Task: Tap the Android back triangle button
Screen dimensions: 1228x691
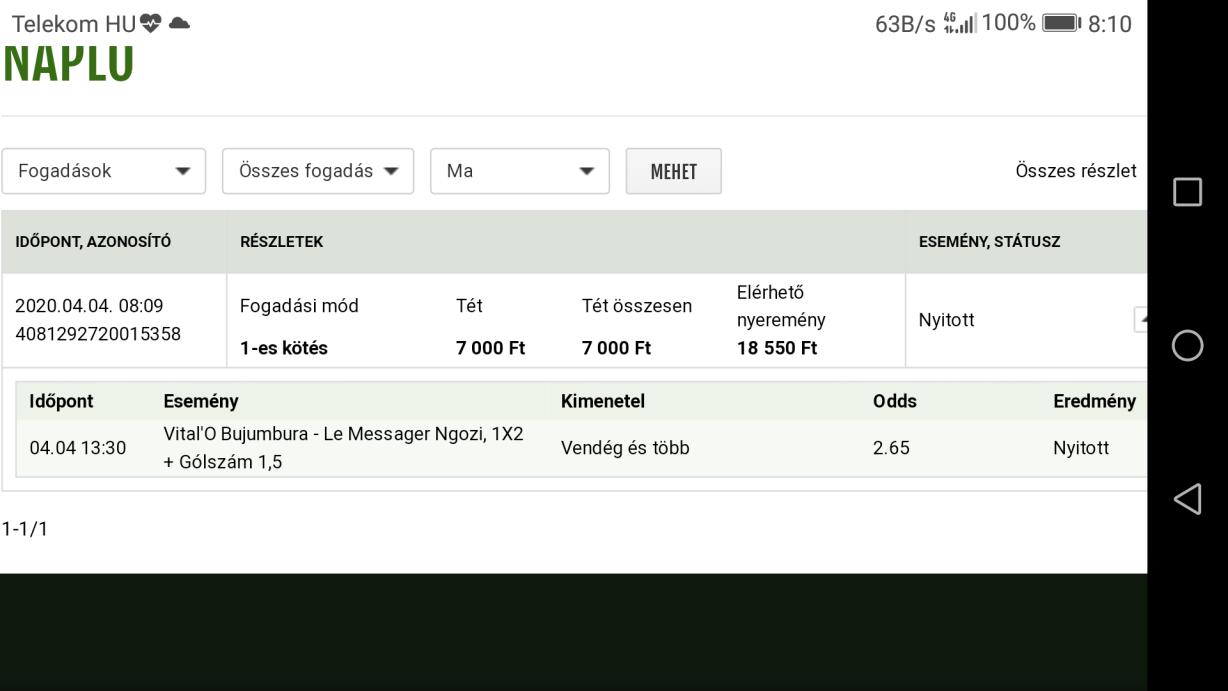Action: point(1186,499)
